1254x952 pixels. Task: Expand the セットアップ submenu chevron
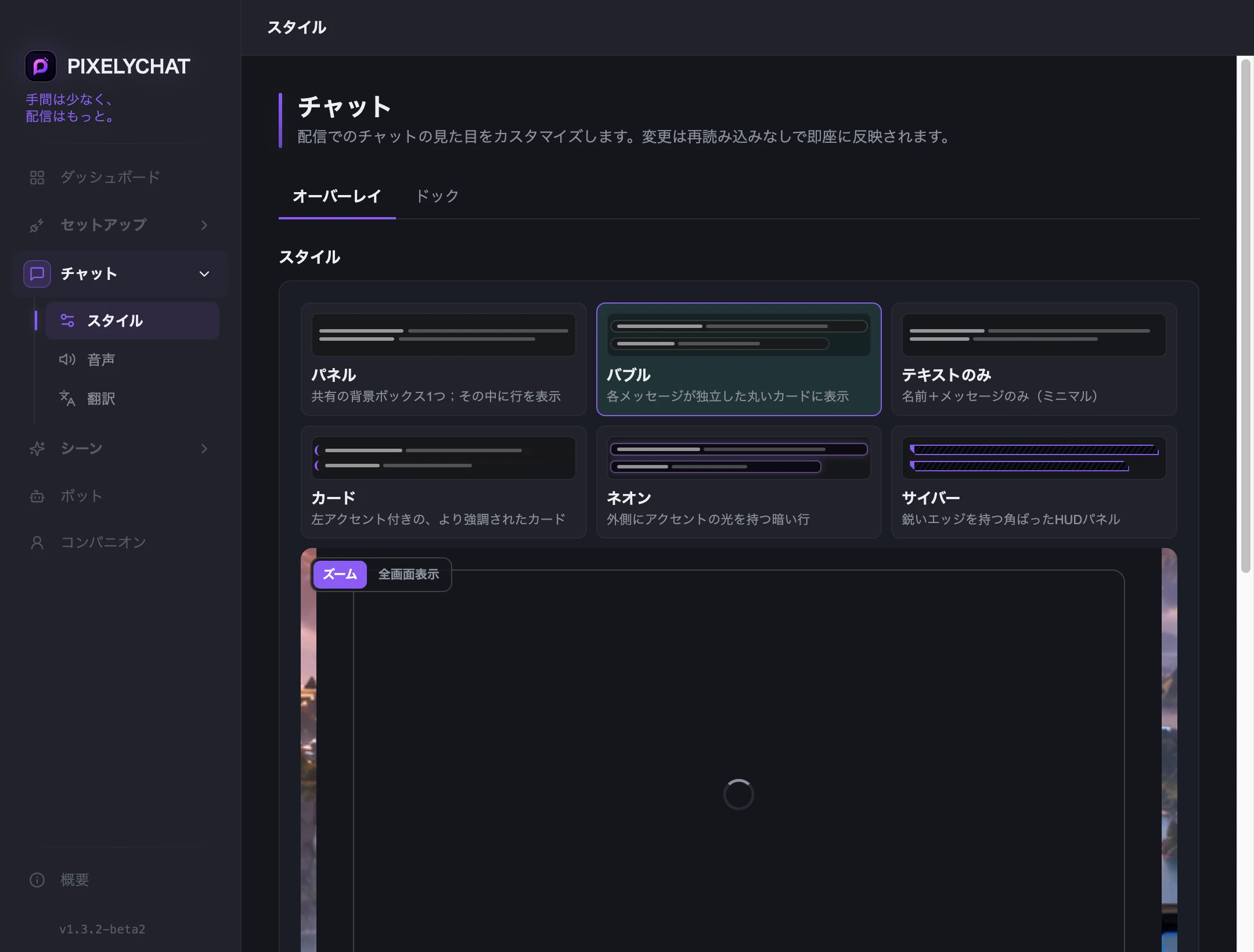click(x=204, y=225)
